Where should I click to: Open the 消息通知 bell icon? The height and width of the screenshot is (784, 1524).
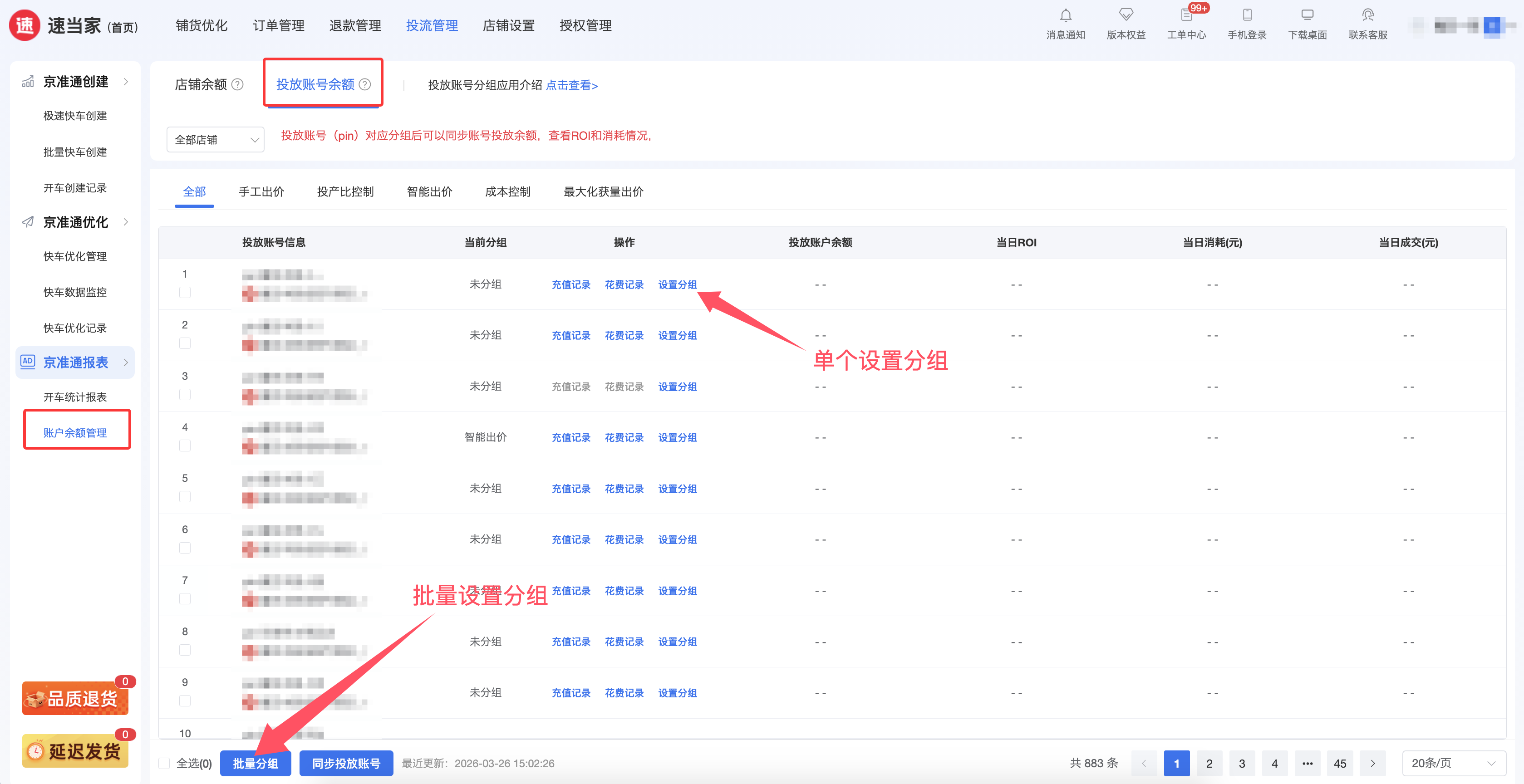click(1066, 15)
